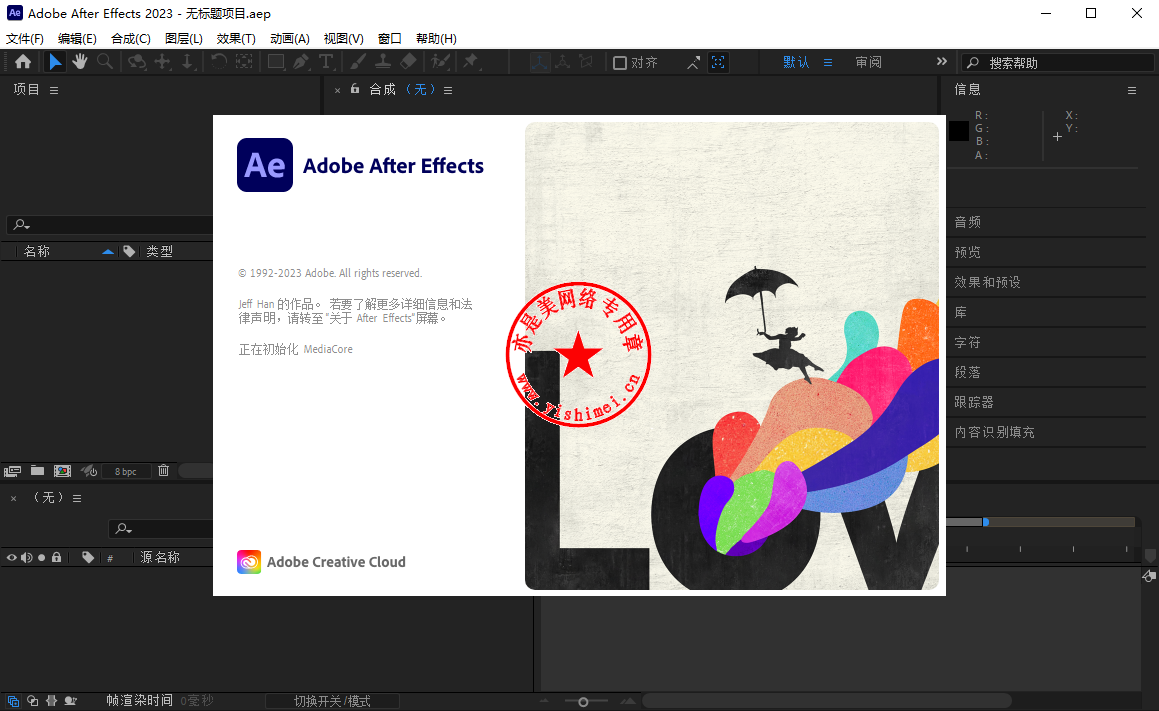The width and height of the screenshot is (1159, 711).
Task: Open the 合成 panel hamburger menu
Action: (448, 90)
